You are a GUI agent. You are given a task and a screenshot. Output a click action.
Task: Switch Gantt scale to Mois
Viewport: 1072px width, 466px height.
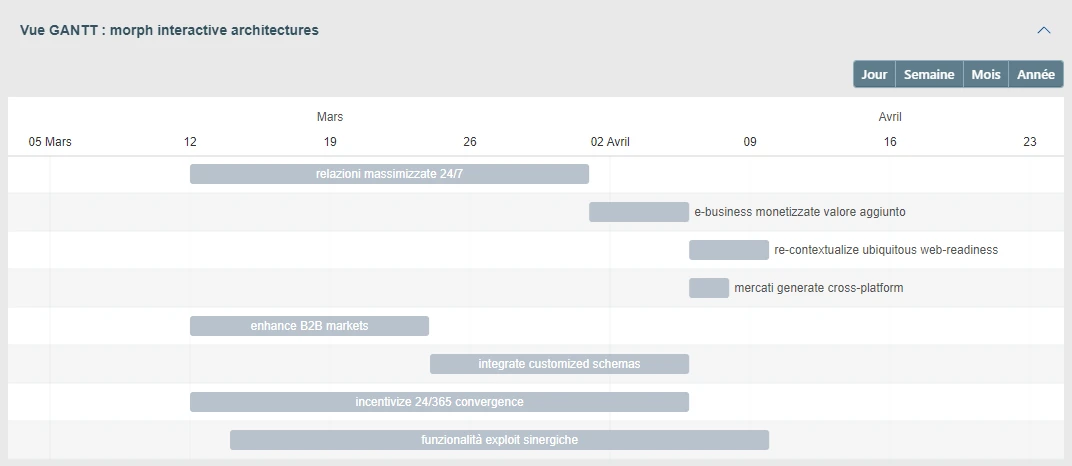coord(986,74)
